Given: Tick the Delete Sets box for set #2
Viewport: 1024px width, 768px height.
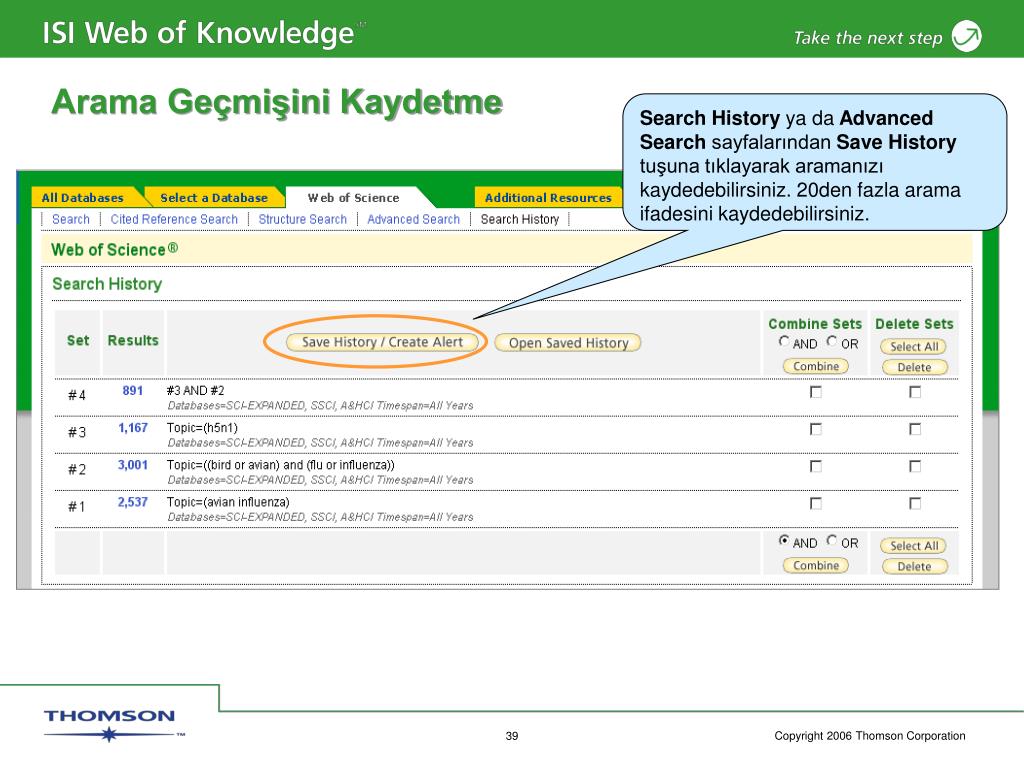Looking at the screenshot, I should pyautogui.click(x=915, y=466).
